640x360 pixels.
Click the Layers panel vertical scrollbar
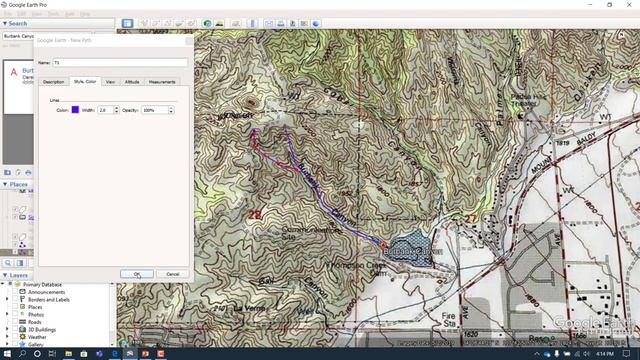pos(113,314)
